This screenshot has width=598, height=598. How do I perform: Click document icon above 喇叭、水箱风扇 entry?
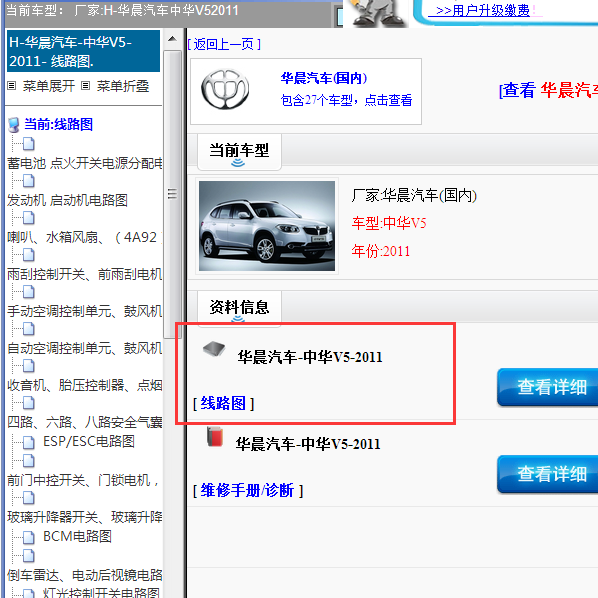click(x=29, y=218)
